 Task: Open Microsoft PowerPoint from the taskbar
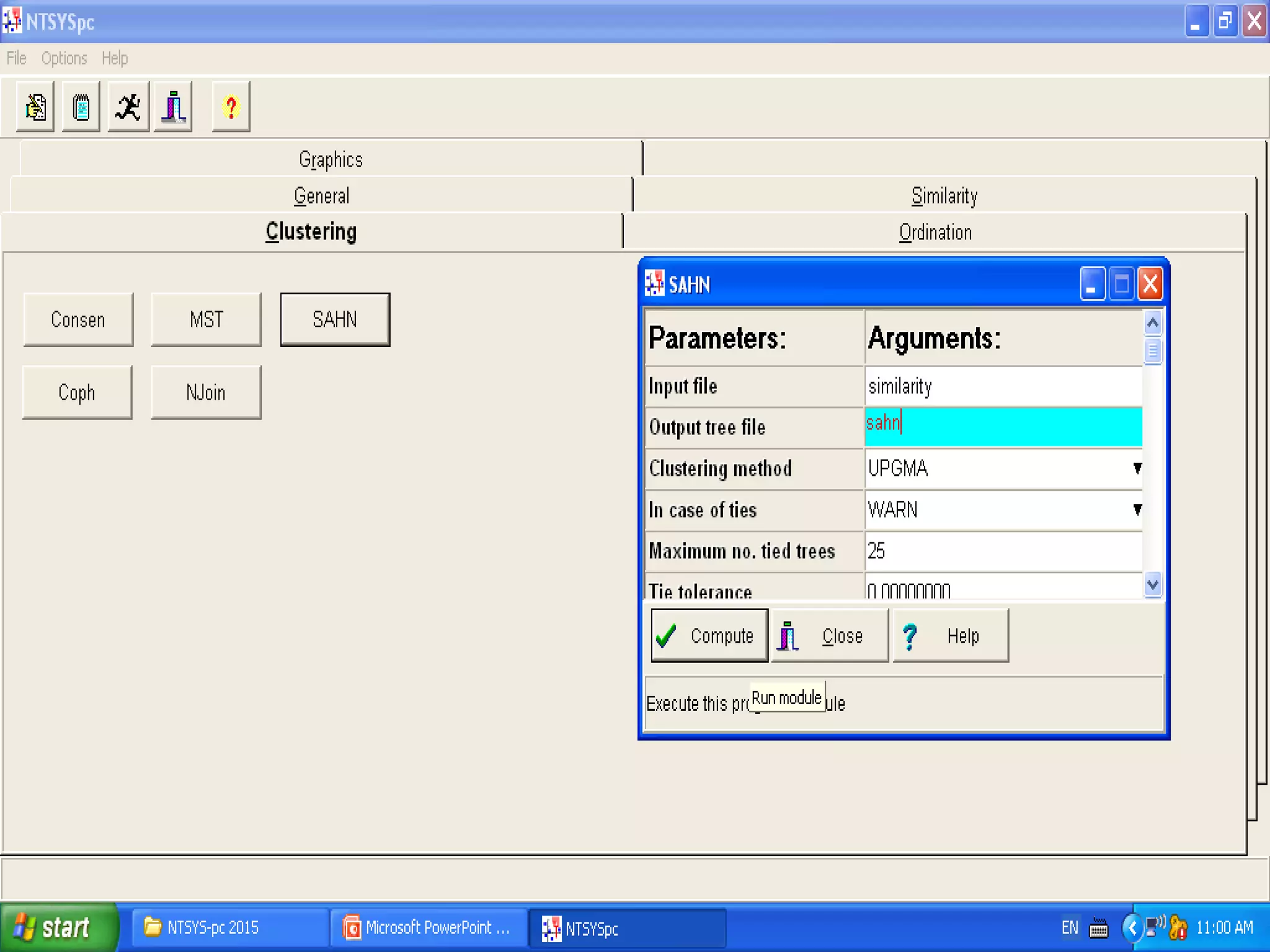428,928
